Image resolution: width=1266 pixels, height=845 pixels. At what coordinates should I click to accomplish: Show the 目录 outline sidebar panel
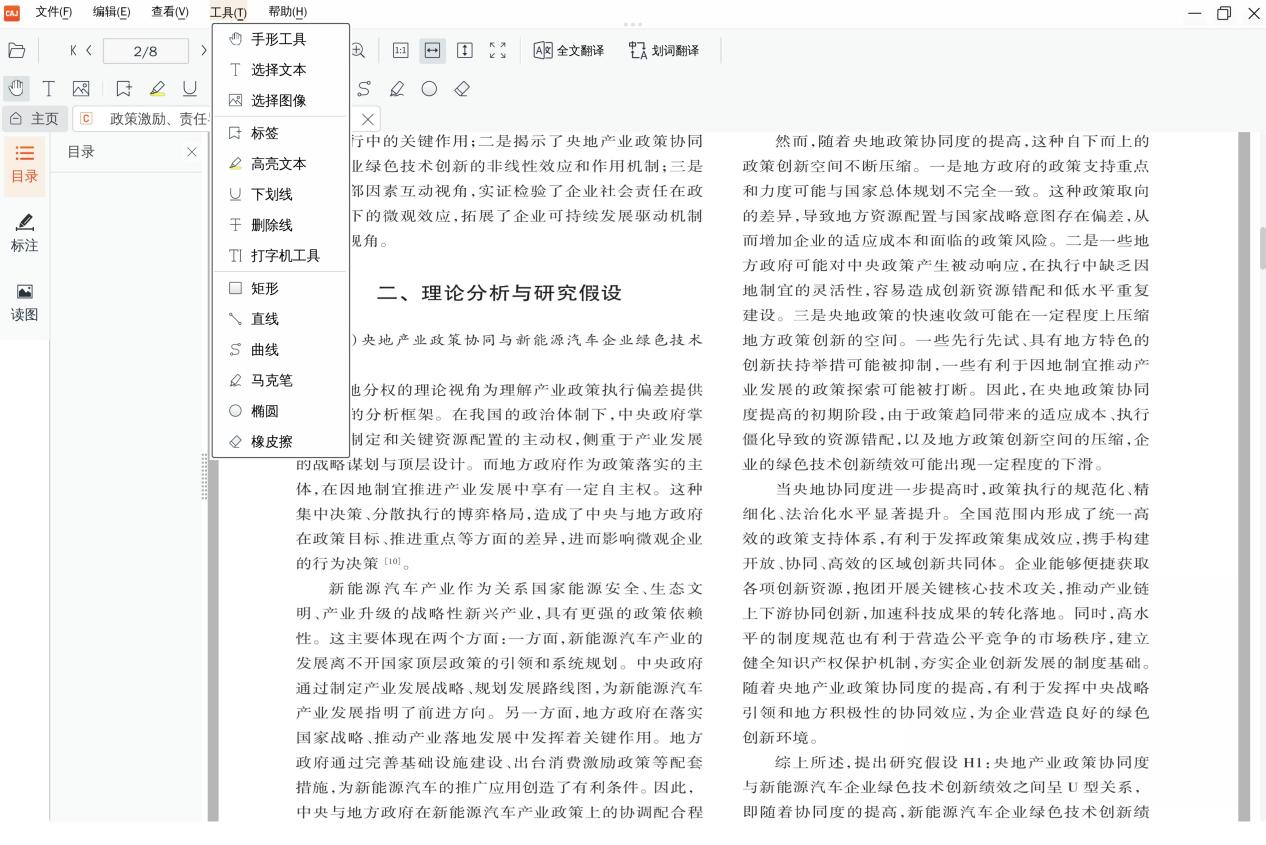point(25,163)
